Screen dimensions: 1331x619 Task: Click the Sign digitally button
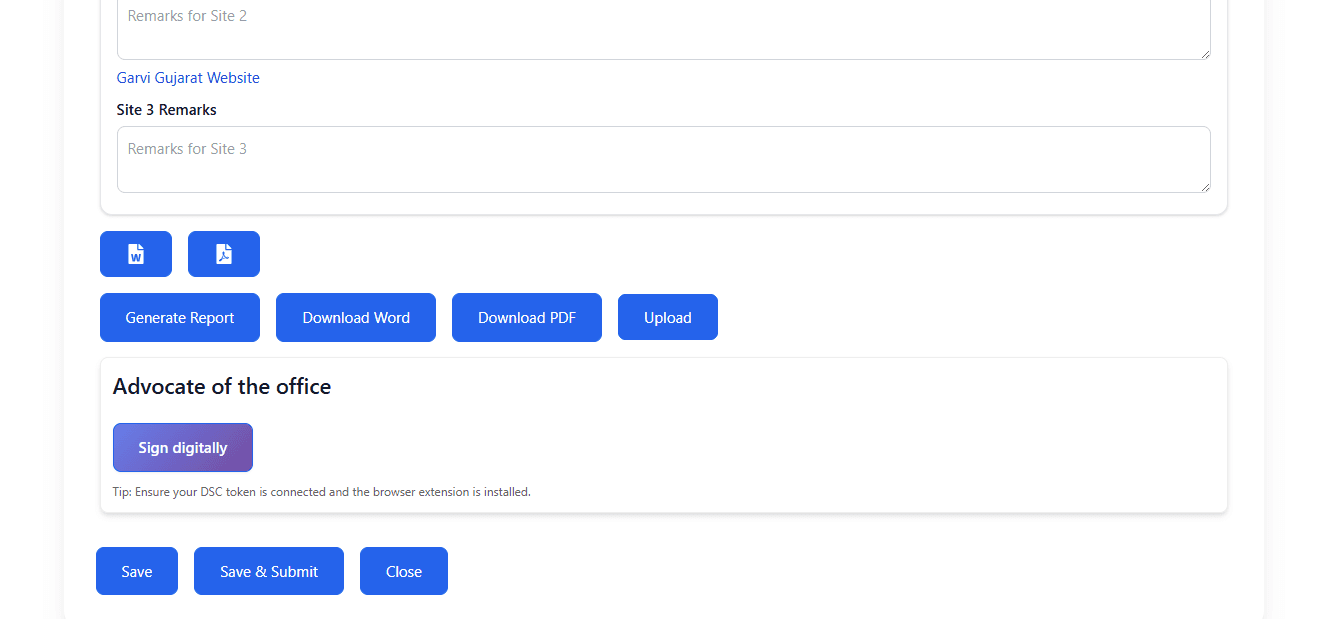point(182,447)
